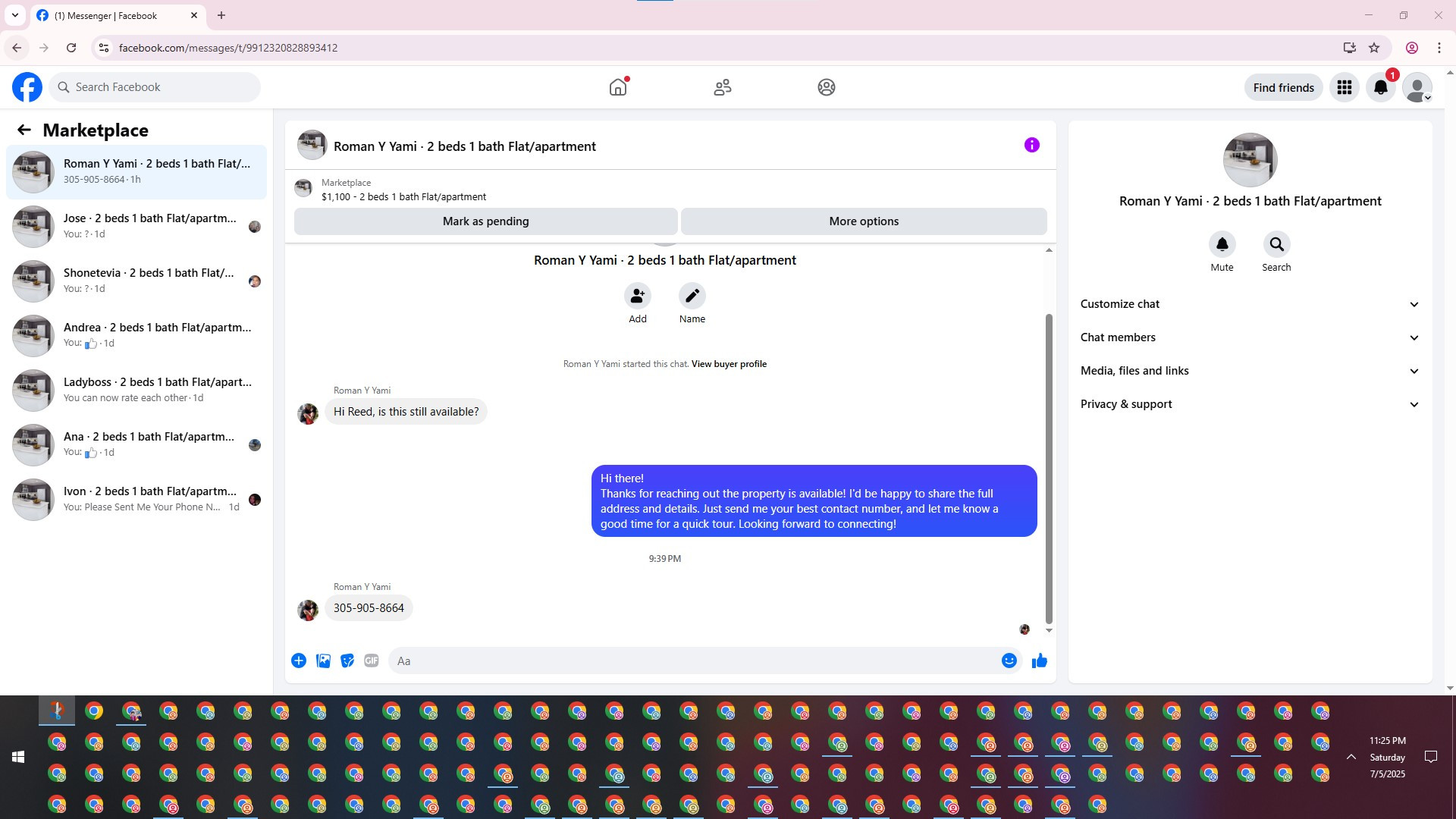The height and width of the screenshot is (819, 1456).
Task: Open the Facebook menu grid icon
Action: (1344, 87)
